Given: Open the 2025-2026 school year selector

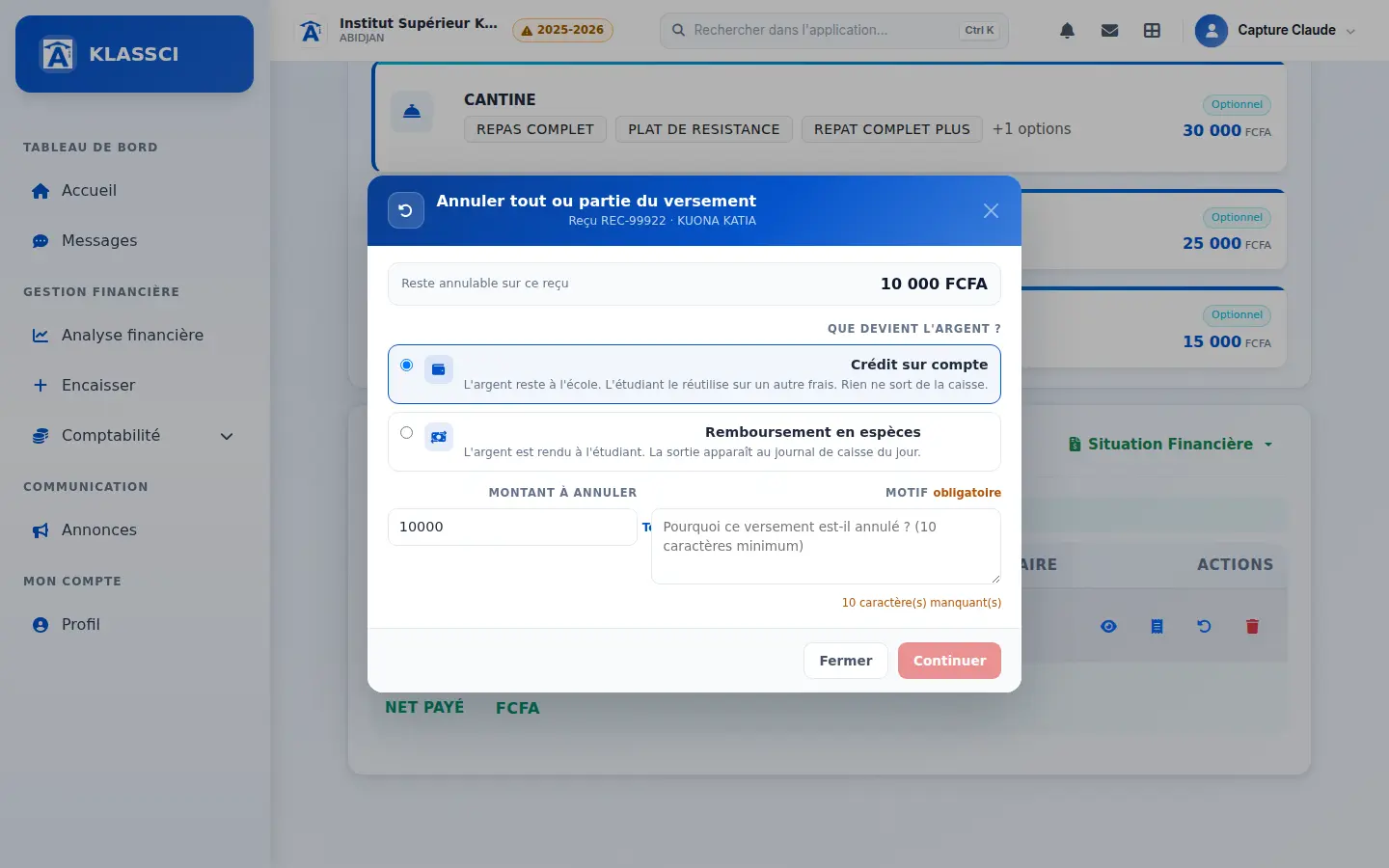Looking at the screenshot, I should click(x=562, y=31).
